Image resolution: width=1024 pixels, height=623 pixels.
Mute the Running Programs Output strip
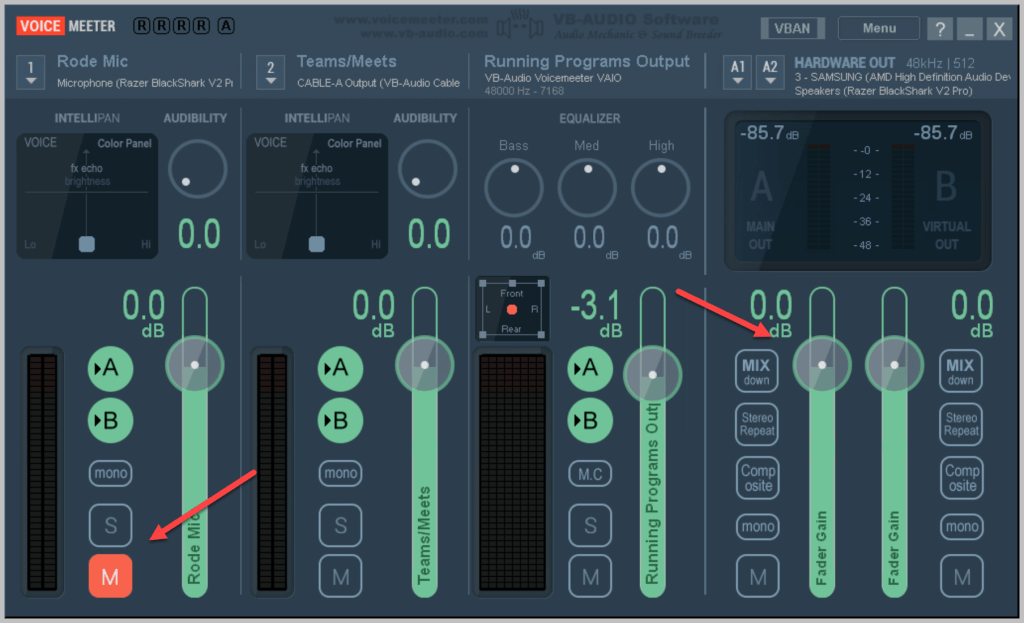point(590,576)
